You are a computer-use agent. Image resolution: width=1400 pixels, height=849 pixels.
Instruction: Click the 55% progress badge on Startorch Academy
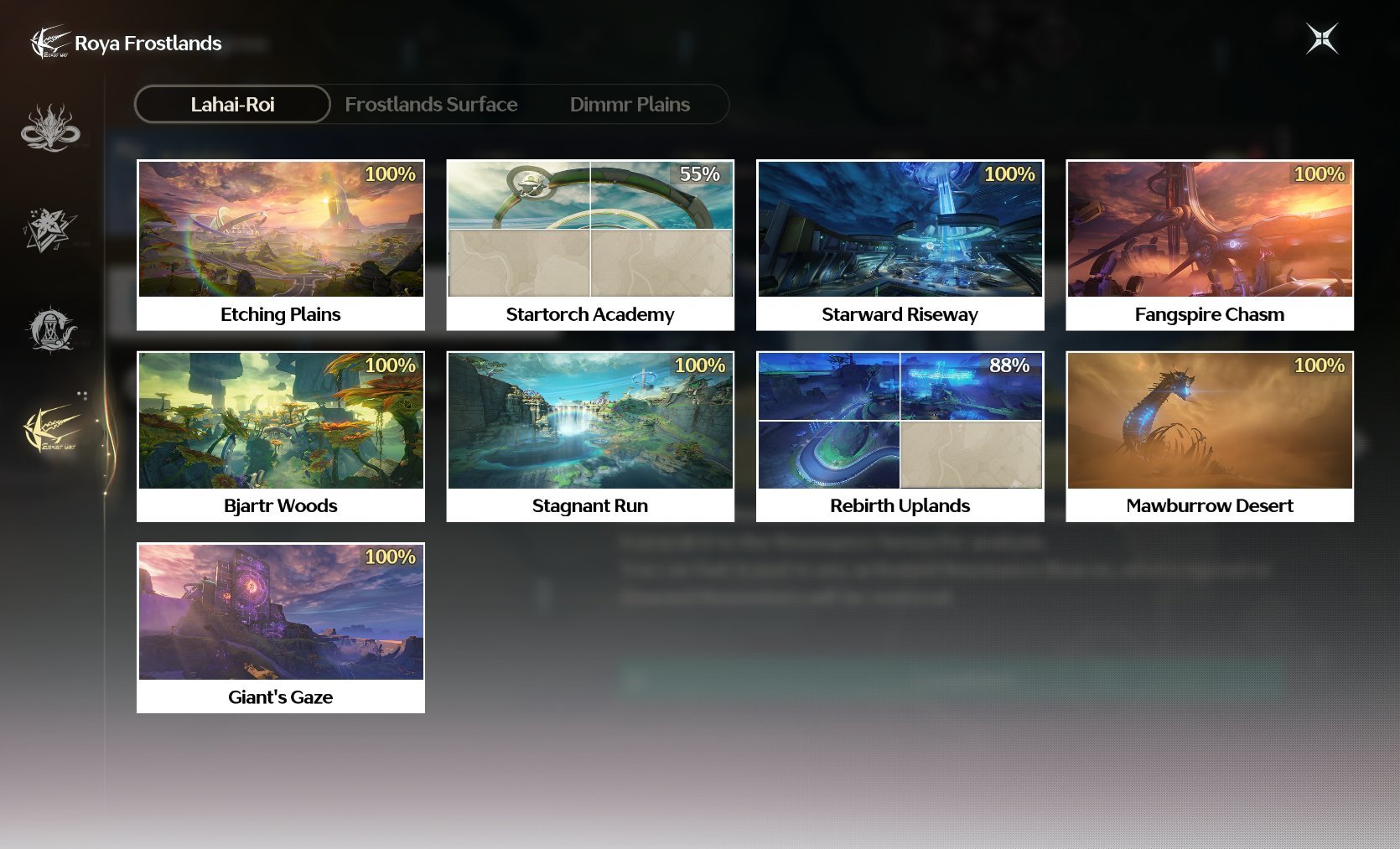point(700,173)
